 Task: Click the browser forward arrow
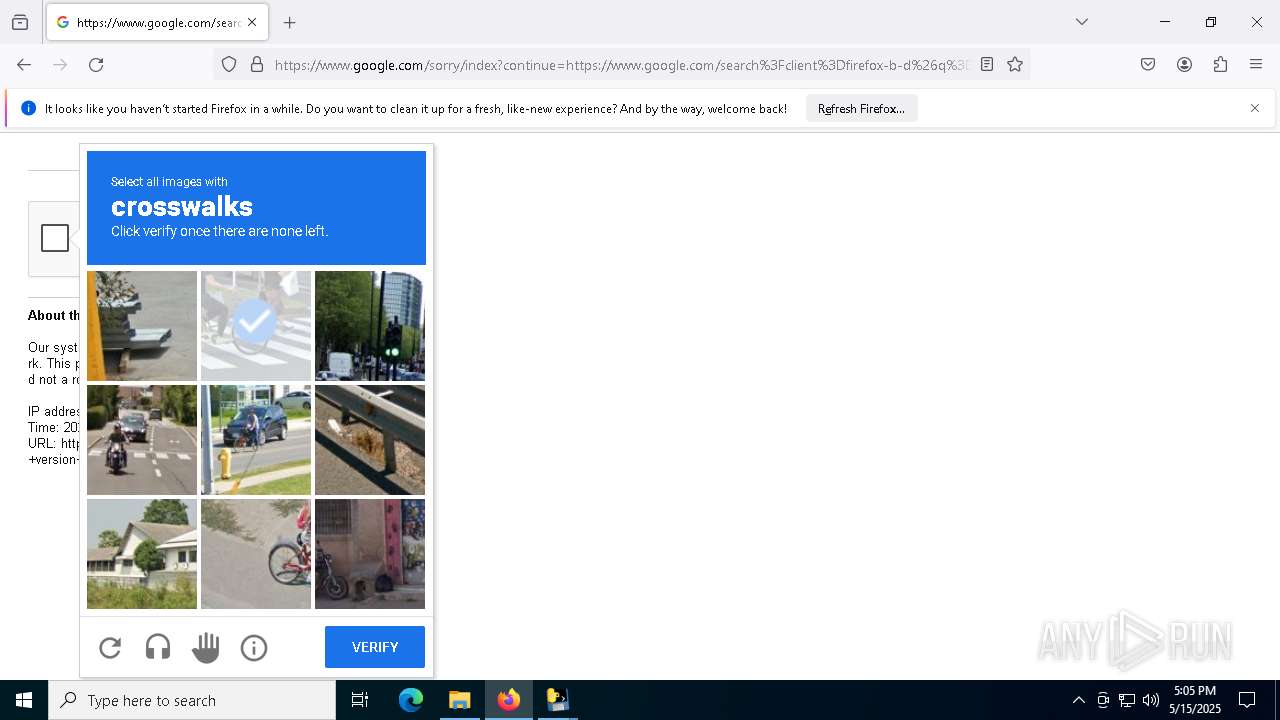(60, 64)
